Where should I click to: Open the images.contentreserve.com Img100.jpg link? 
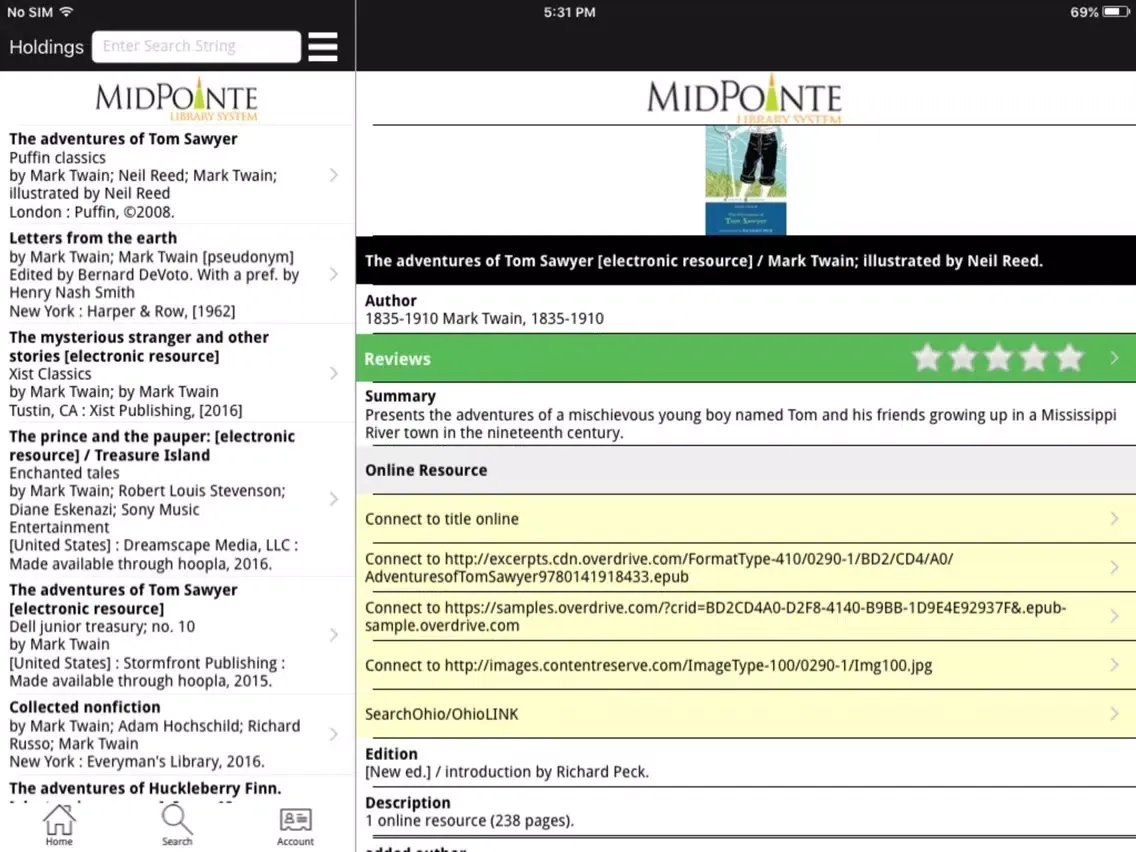click(x=746, y=665)
